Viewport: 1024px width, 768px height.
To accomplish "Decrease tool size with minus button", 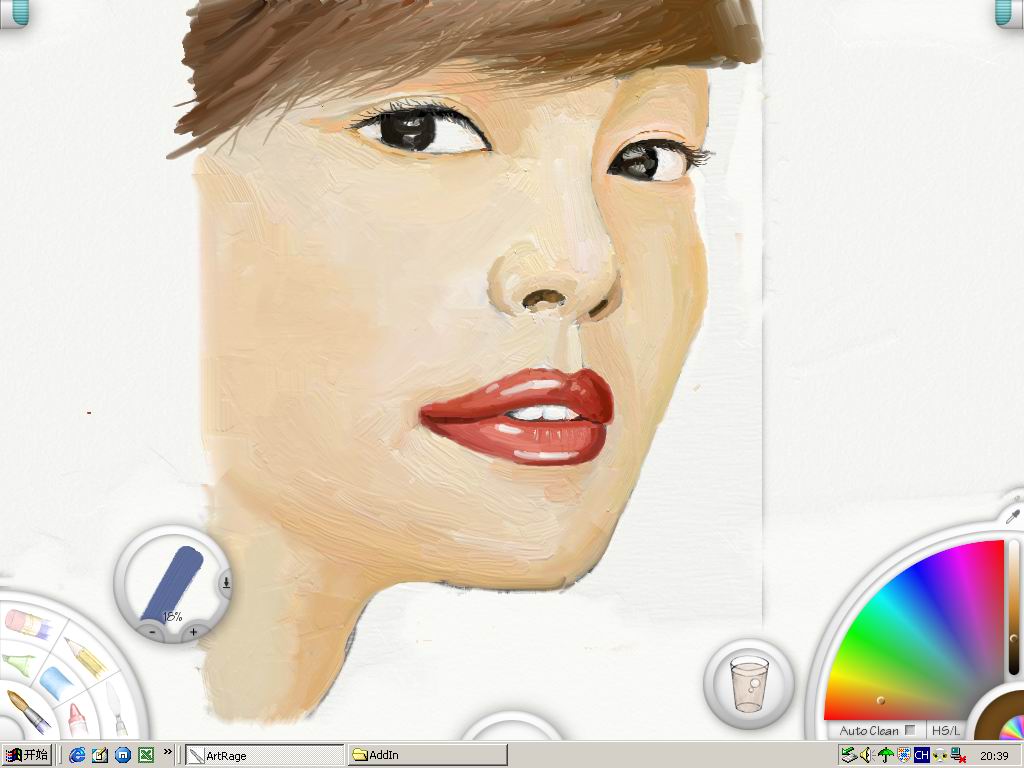I will click(152, 632).
